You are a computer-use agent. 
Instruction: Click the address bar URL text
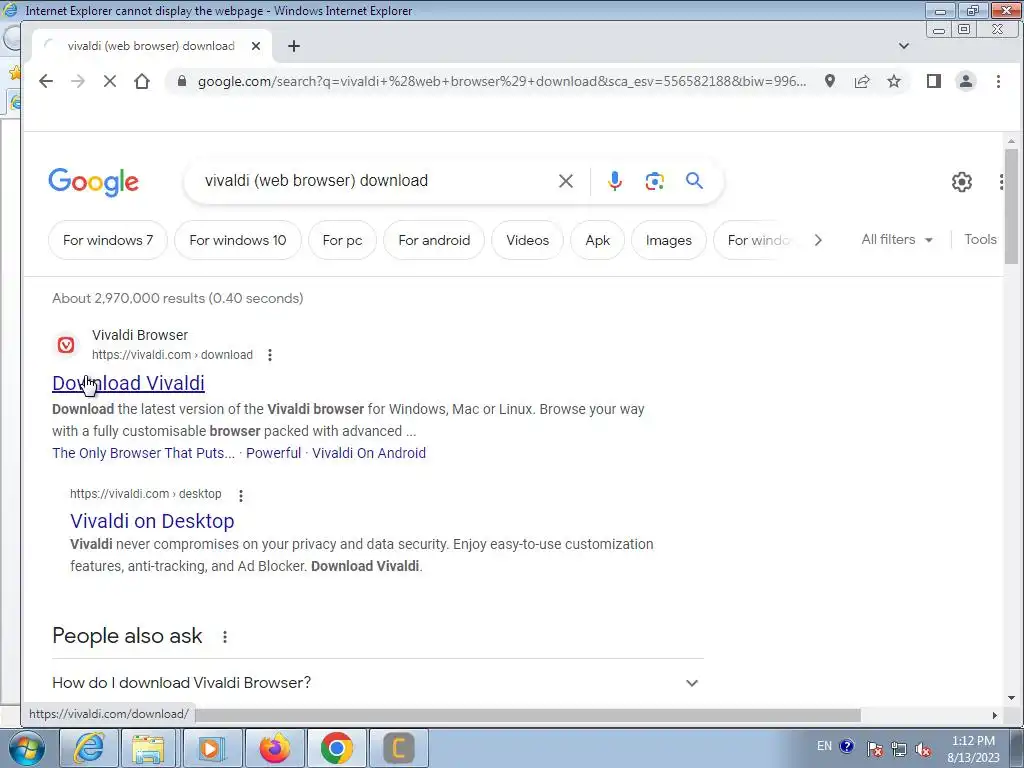point(502,81)
